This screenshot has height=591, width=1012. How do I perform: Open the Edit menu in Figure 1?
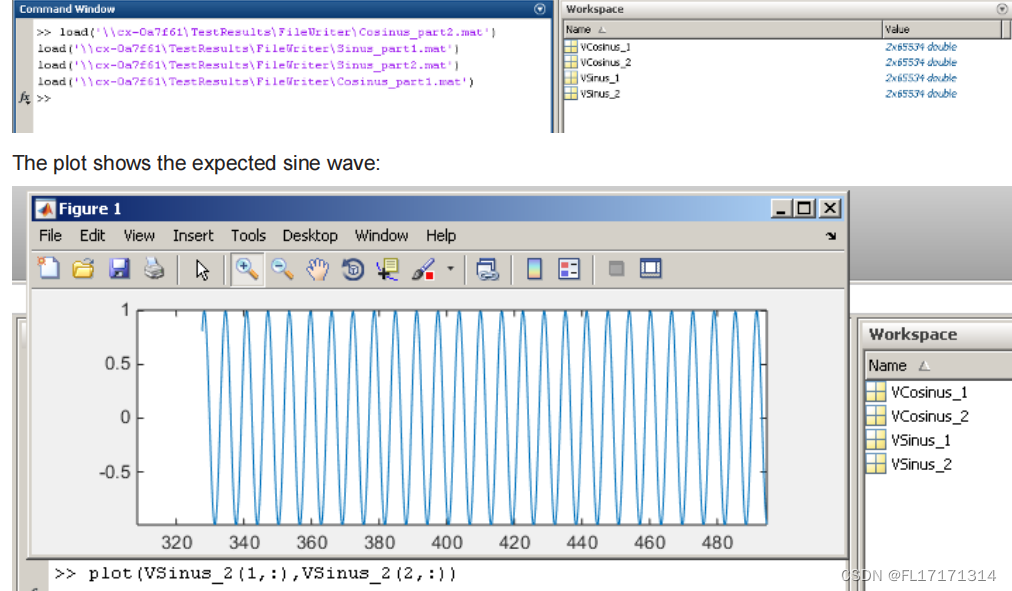pyautogui.click(x=92, y=236)
